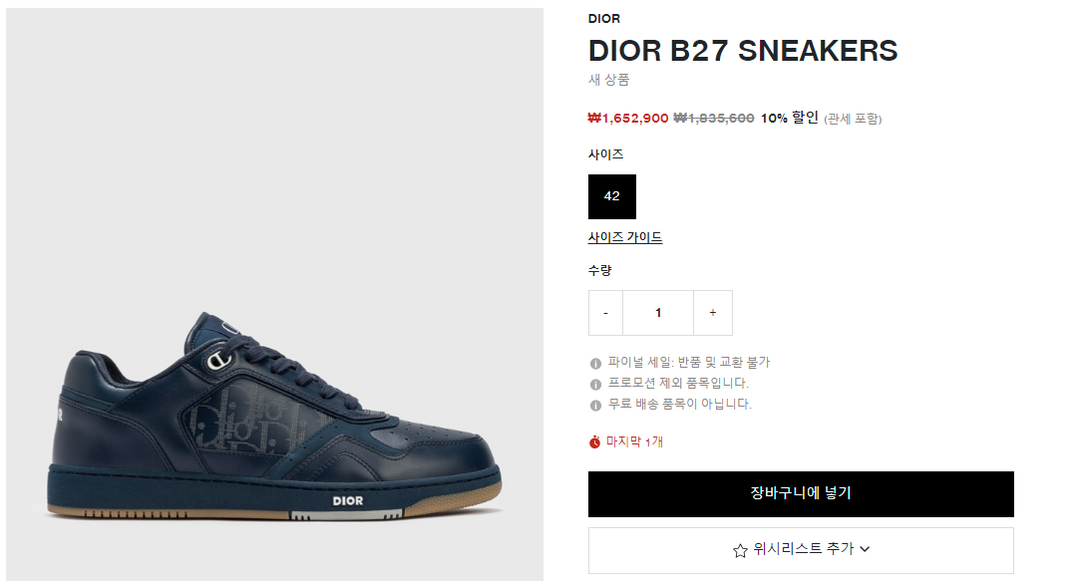This screenshot has width=1080, height=581.
Task: Click the DIOR brand link above title
Action: point(604,19)
